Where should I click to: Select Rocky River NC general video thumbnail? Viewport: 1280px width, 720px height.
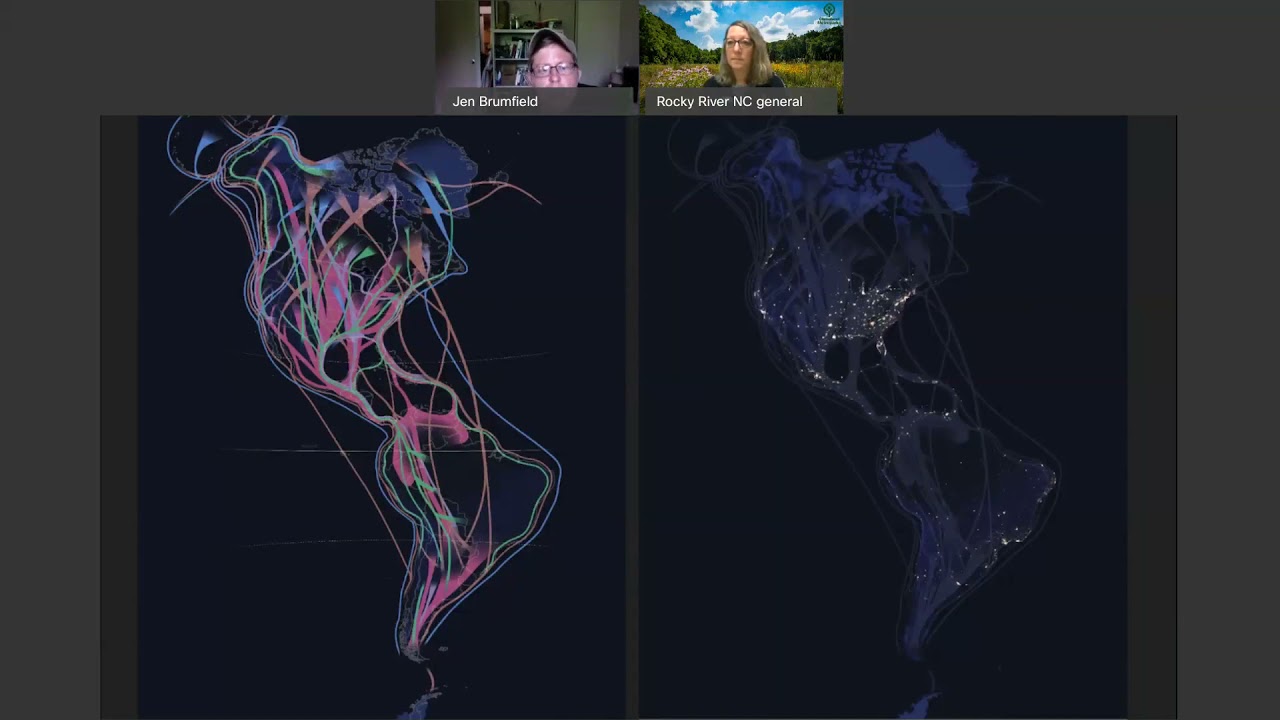pos(741,57)
